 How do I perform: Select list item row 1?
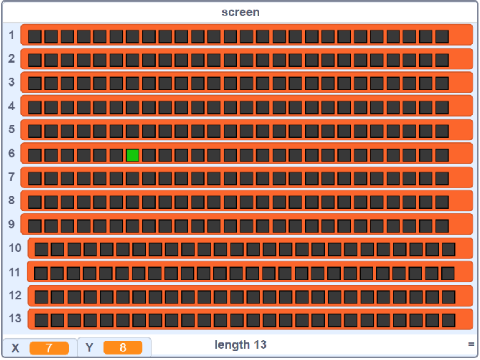tap(247, 35)
